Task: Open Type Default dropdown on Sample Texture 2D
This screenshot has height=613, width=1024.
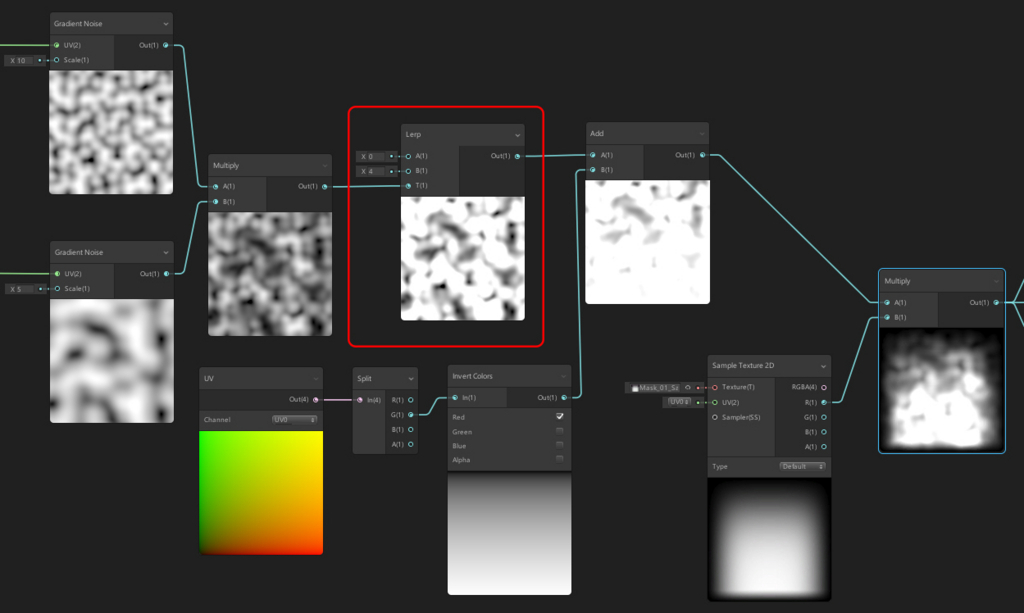Action: point(803,466)
